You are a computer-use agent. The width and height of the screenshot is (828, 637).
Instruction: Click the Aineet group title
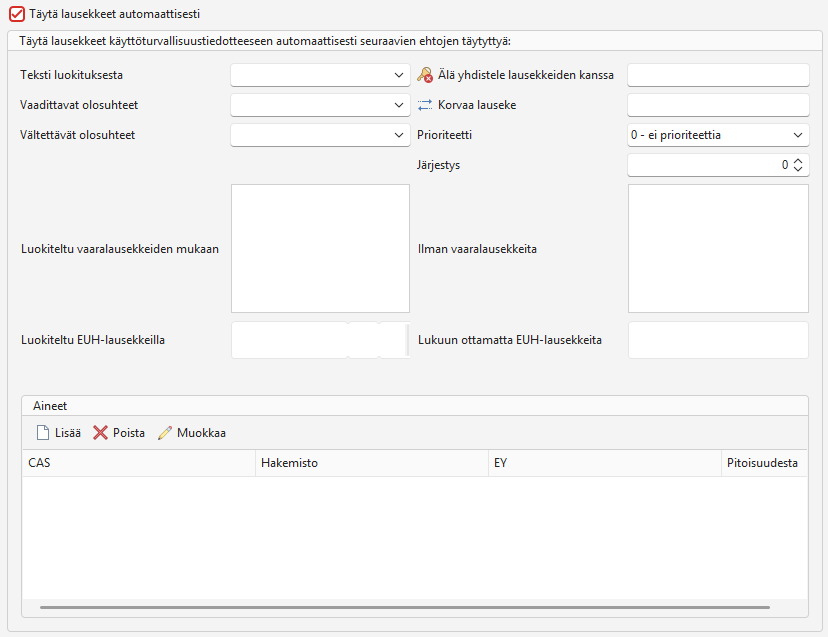tap(50, 406)
